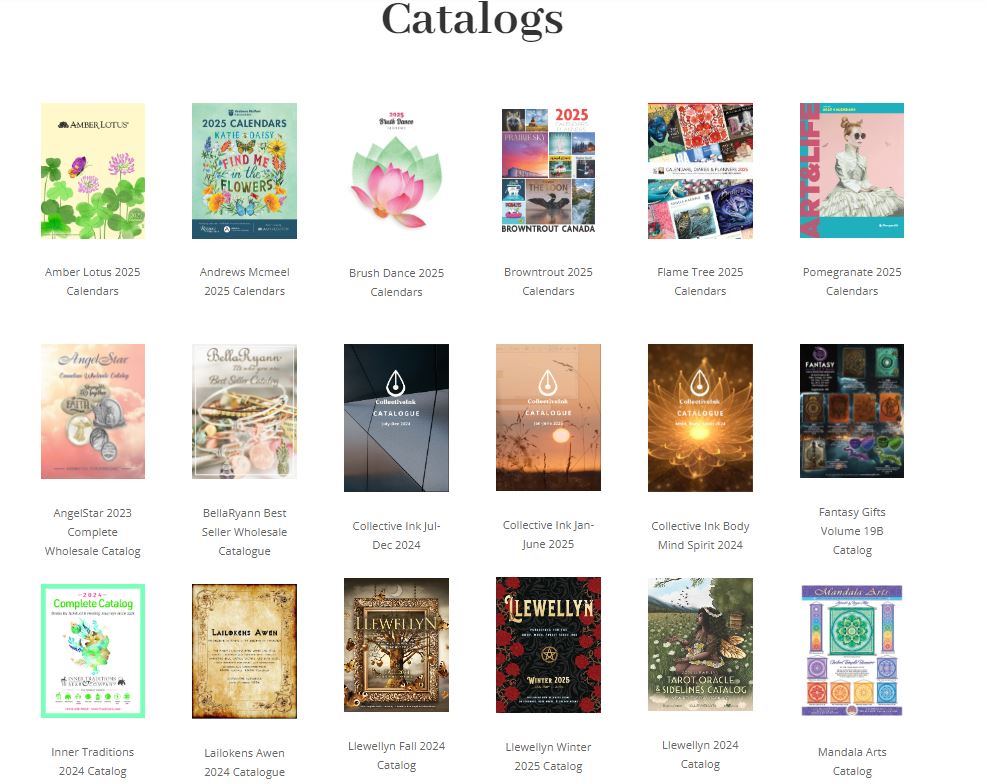This screenshot has height=784, width=987.
Task: Click the Collective Ink sunset catalogue cover
Action: point(548,417)
